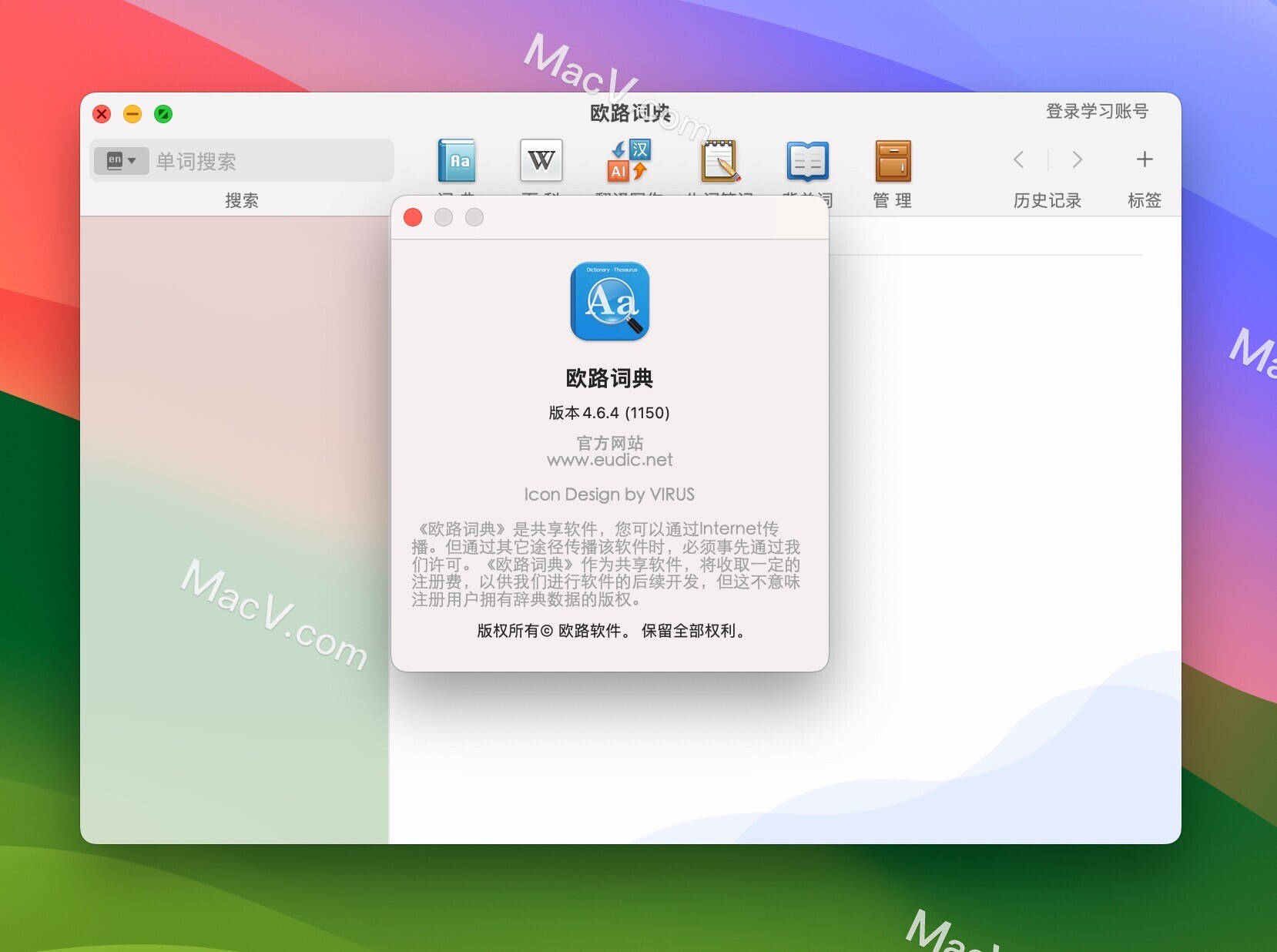Close the About 欧路词典 dialog
Image resolution: width=1277 pixels, height=952 pixels.
point(413,217)
